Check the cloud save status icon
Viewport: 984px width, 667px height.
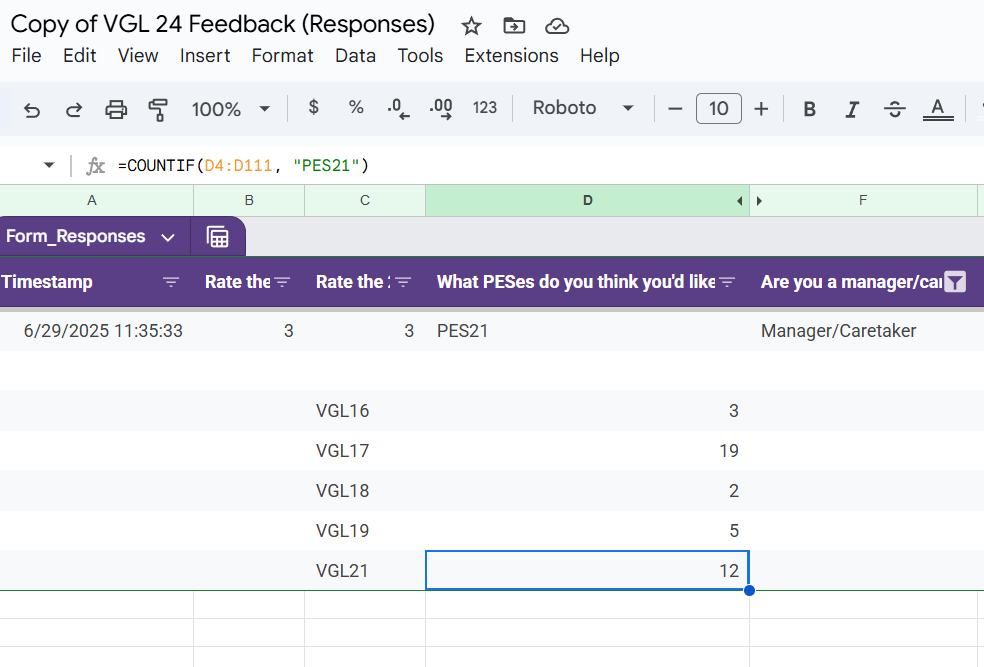557,26
